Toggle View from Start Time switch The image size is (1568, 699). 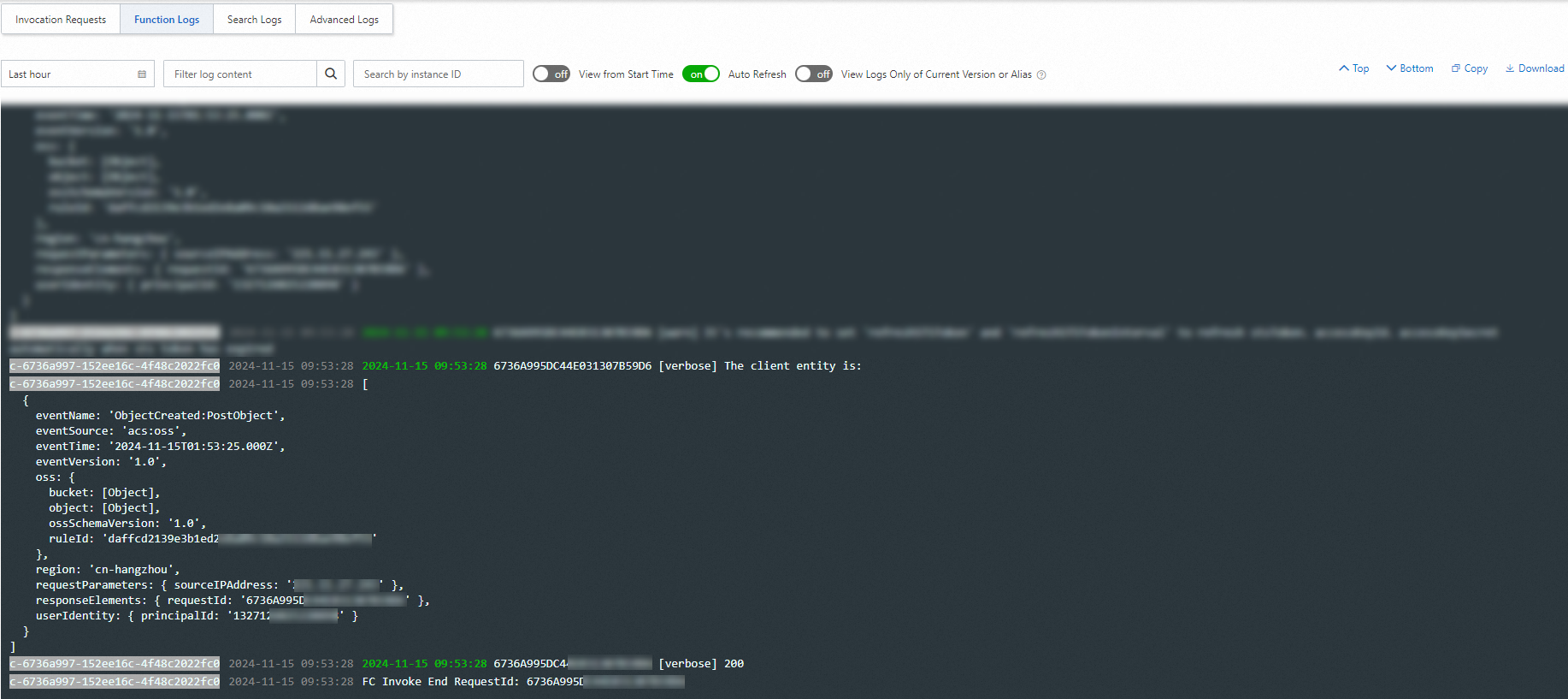coord(551,74)
